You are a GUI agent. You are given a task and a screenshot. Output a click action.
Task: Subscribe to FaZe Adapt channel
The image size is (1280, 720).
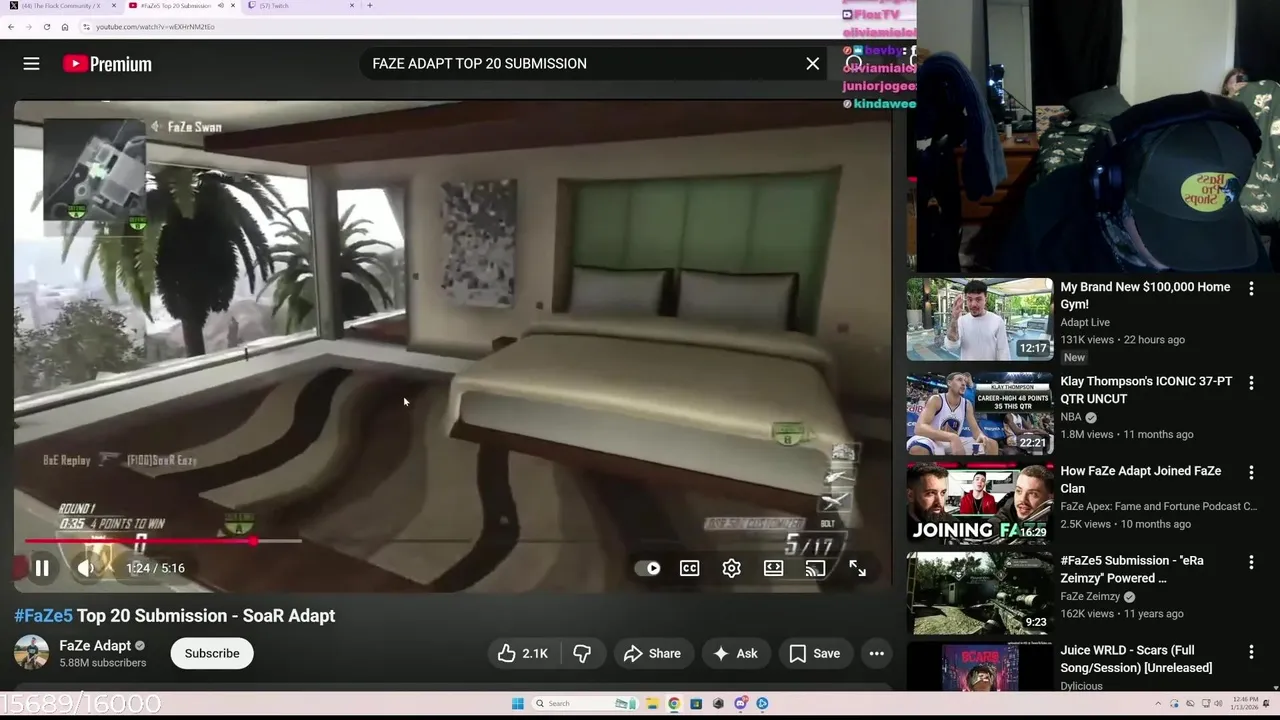[212, 653]
